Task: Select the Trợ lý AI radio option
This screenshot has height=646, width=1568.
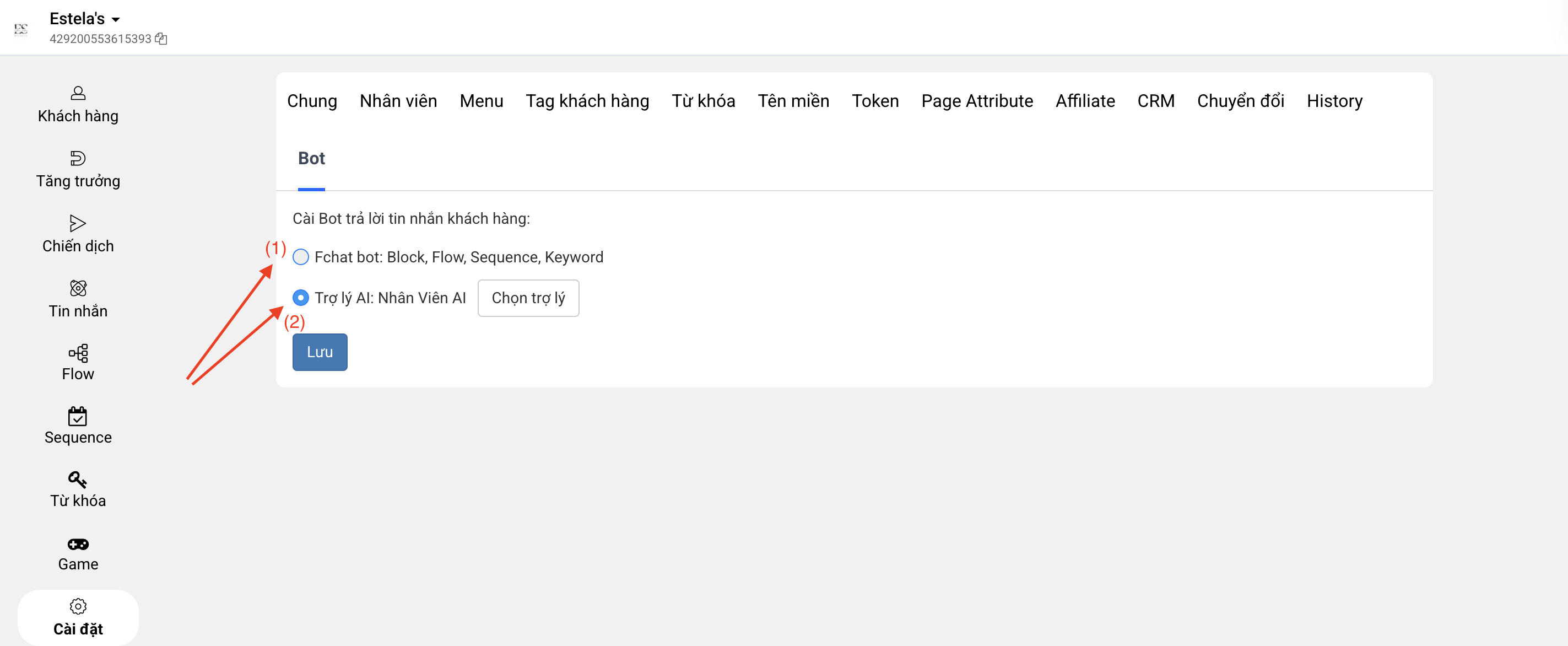Action: [301, 298]
